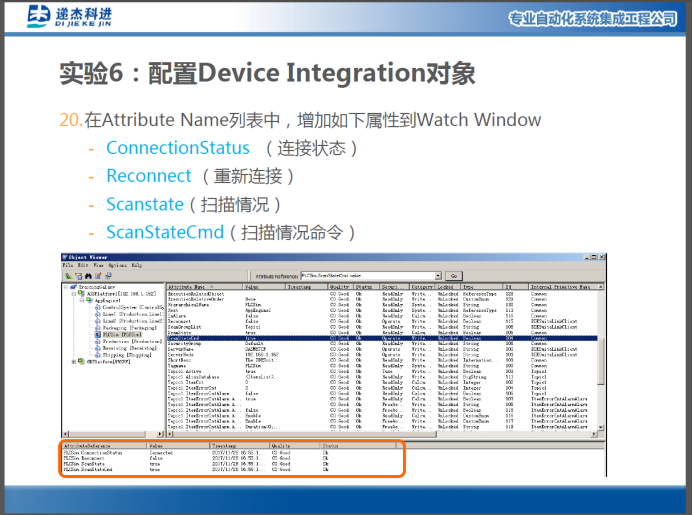This screenshot has width=693, height=515.
Task: Click the GRPlatform node icon in tree
Action: (x=81, y=361)
